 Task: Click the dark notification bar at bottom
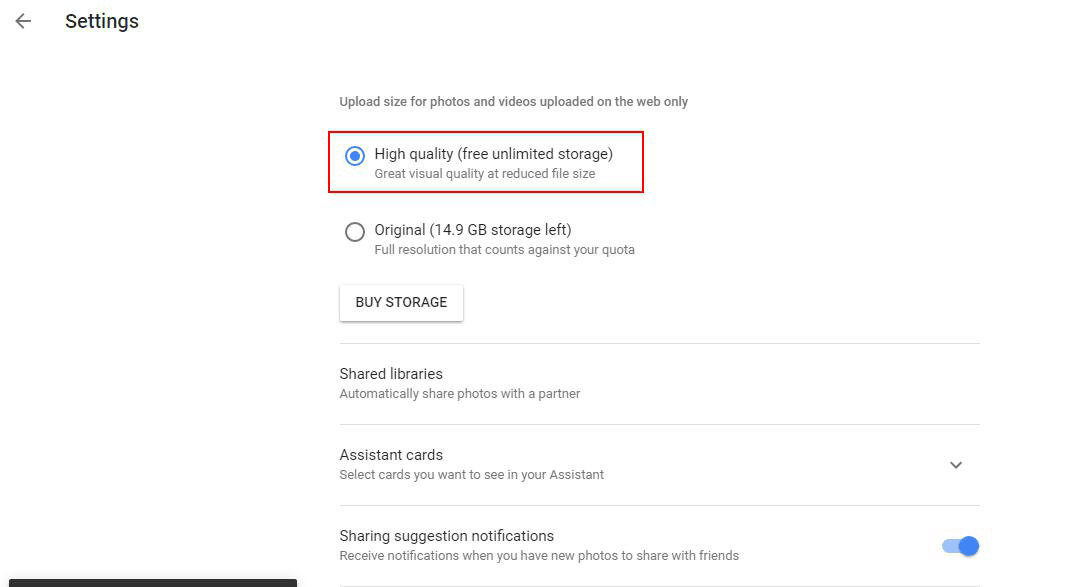148,582
